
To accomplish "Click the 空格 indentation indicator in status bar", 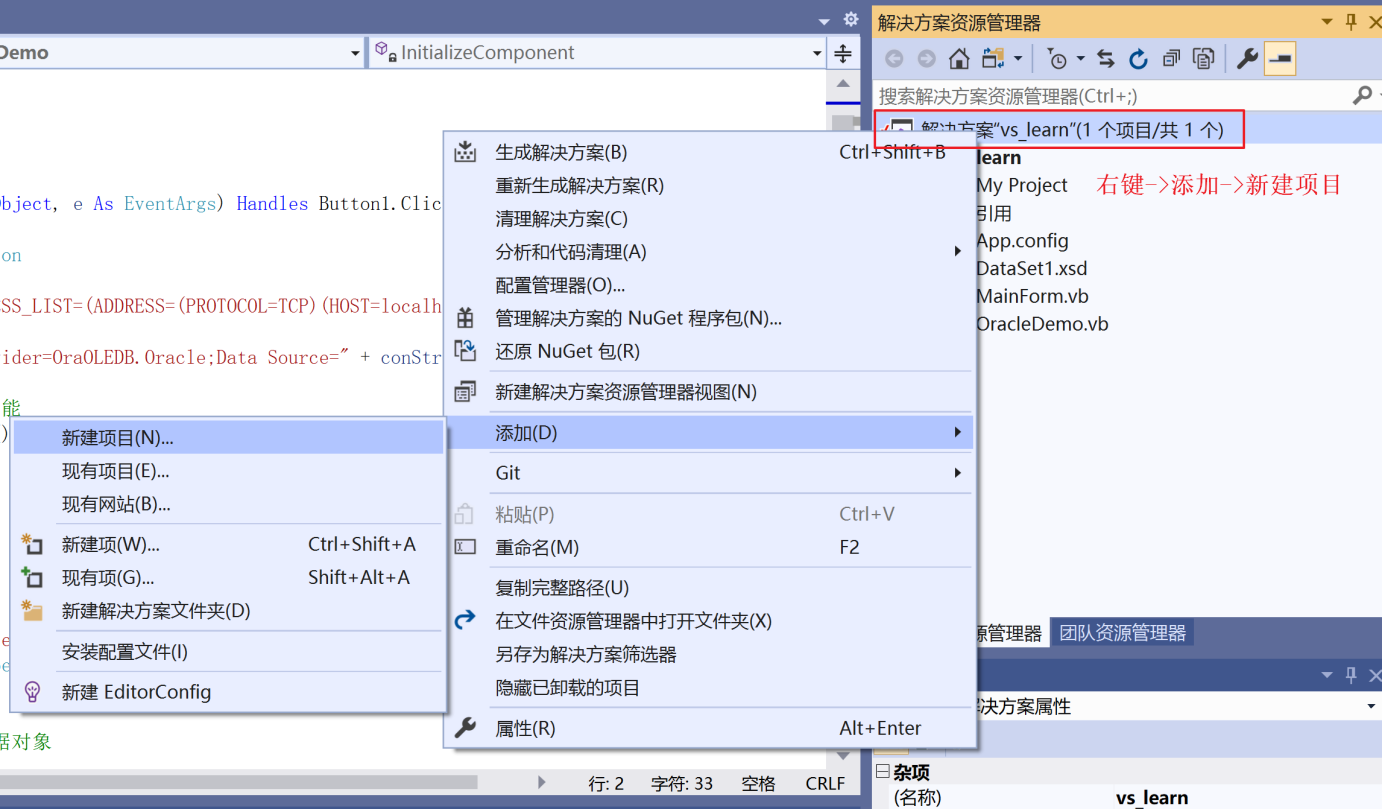I will tap(758, 783).
